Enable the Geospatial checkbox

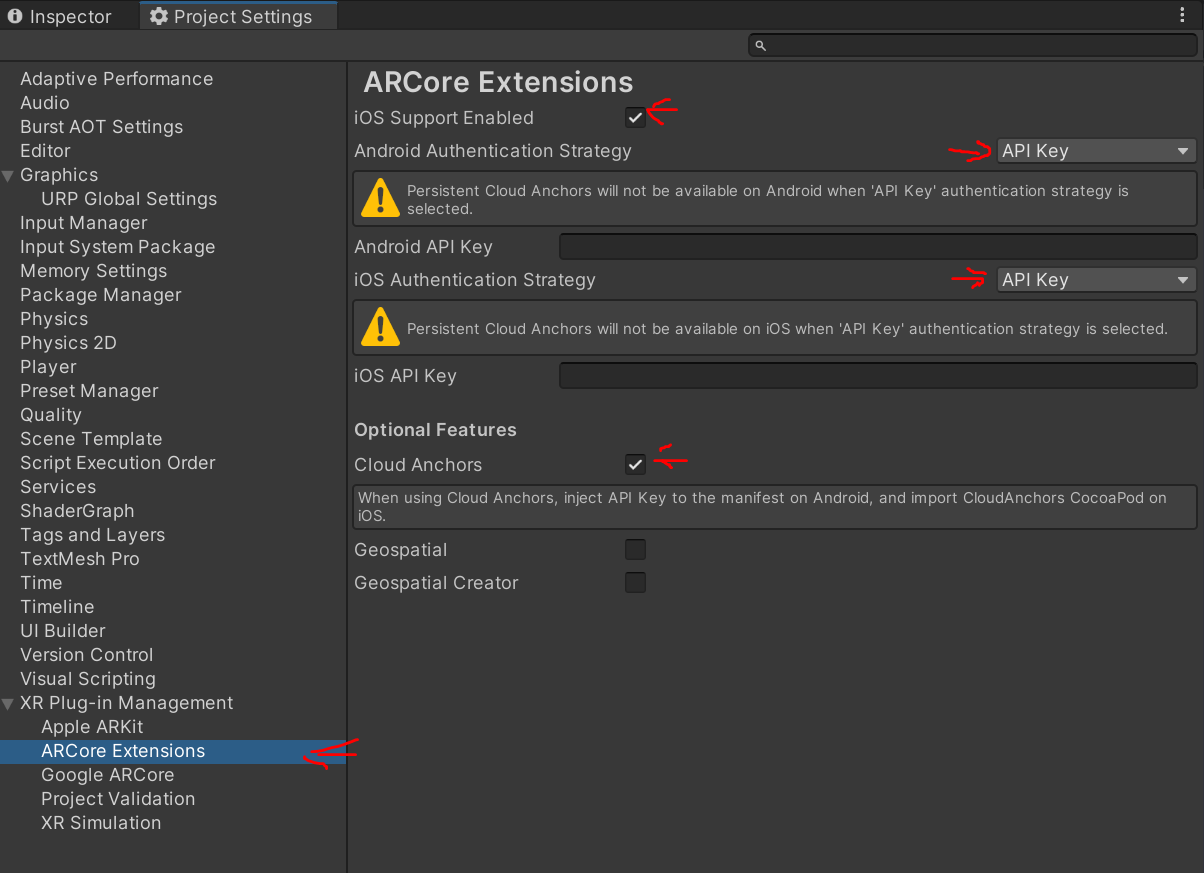[635, 550]
